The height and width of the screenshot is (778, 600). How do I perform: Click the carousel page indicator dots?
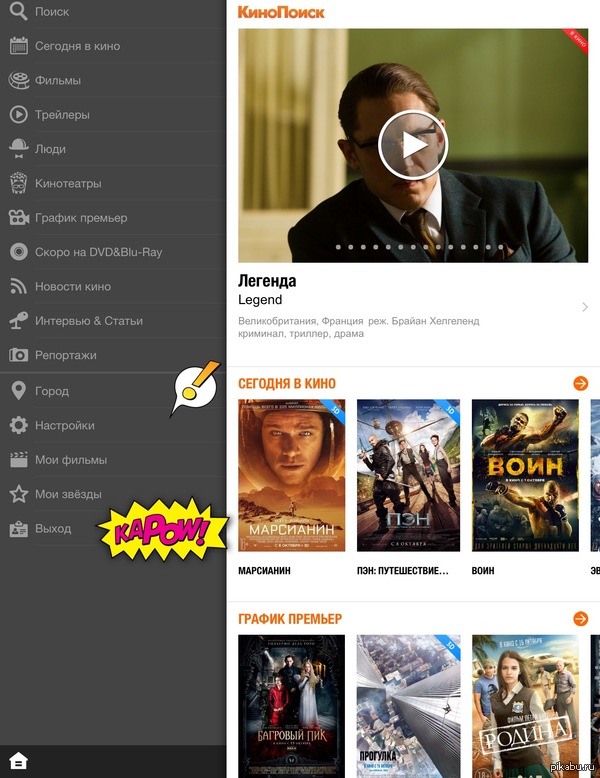412,246
